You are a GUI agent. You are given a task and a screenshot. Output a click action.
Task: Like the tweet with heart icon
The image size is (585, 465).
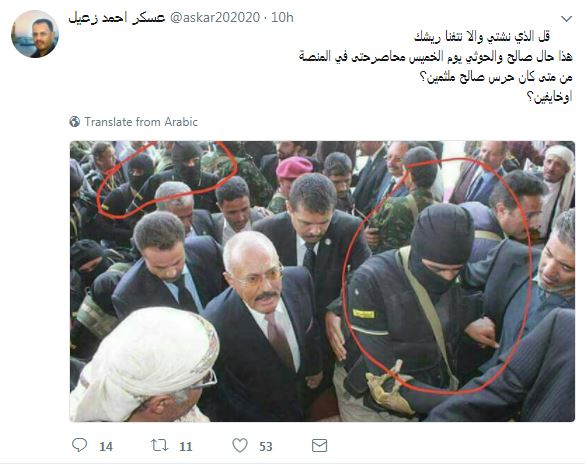coord(240,445)
